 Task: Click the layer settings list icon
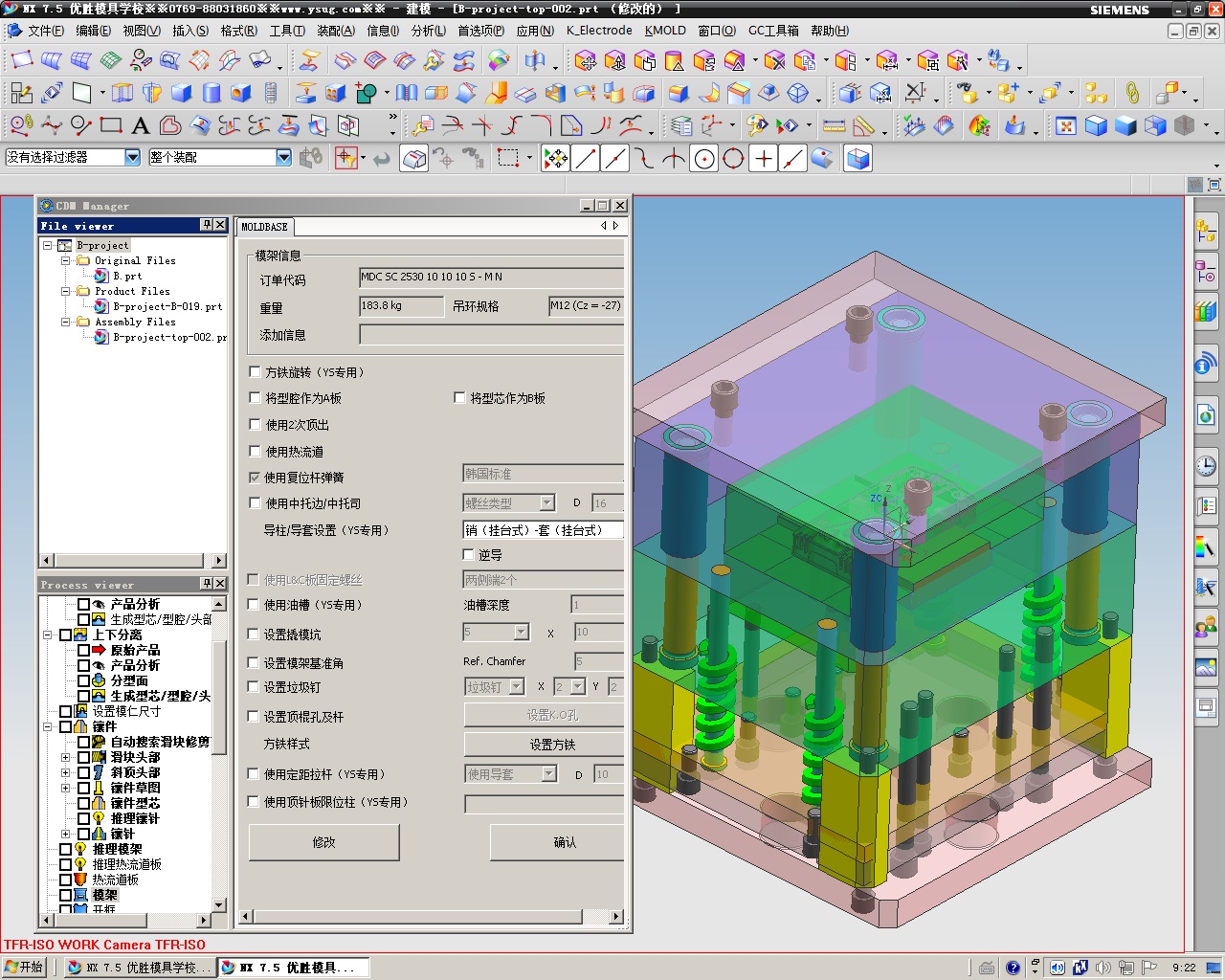[681, 125]
